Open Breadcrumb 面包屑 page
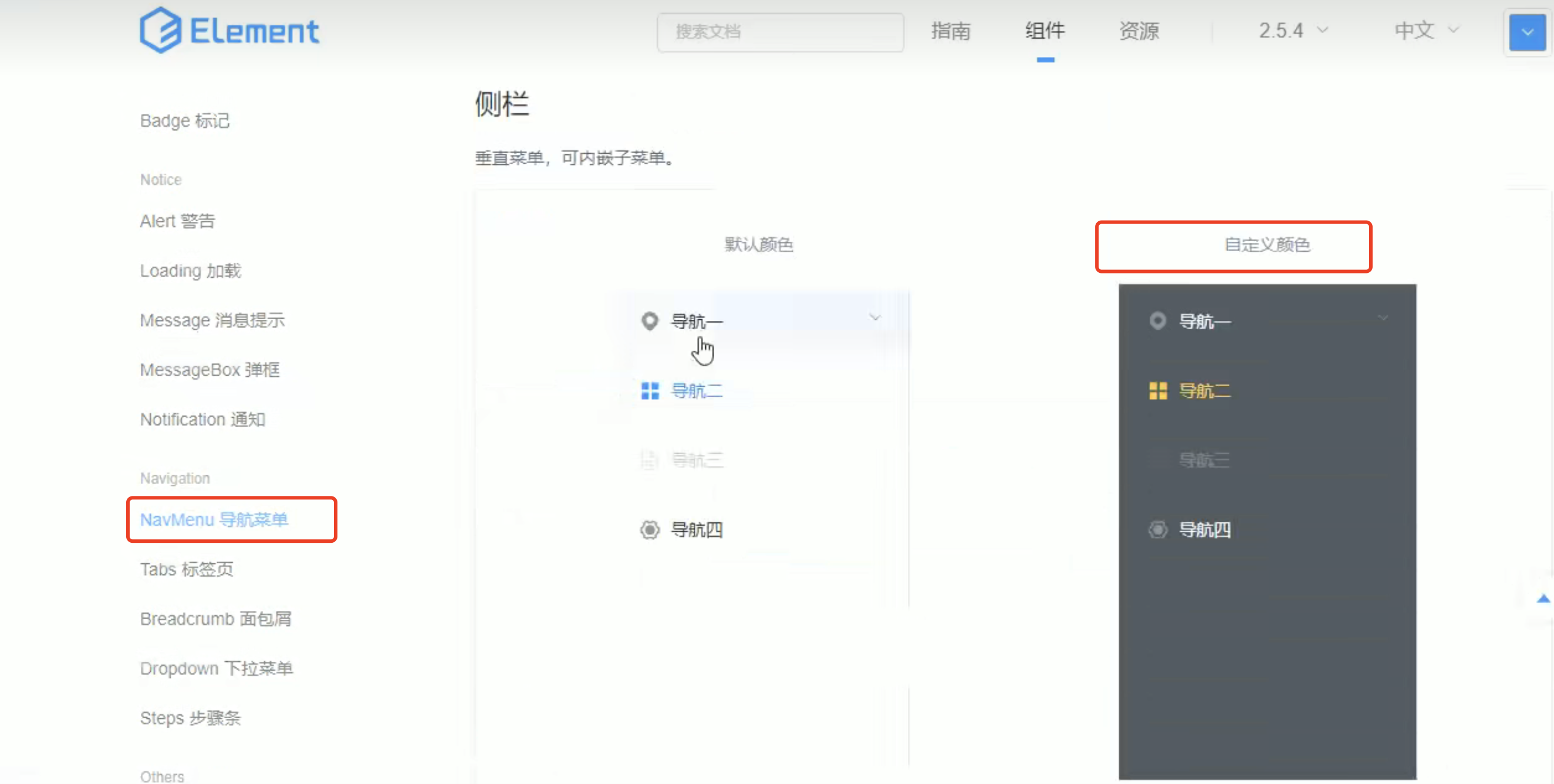The image size is (1554, 784). pyautogui.click(x=216, y=618)
